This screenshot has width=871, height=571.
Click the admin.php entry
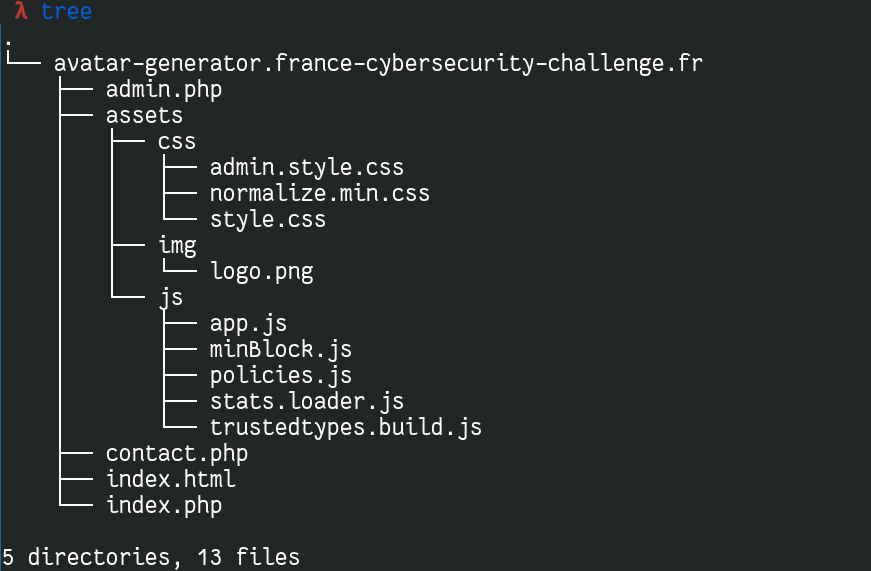pos(164,90)
